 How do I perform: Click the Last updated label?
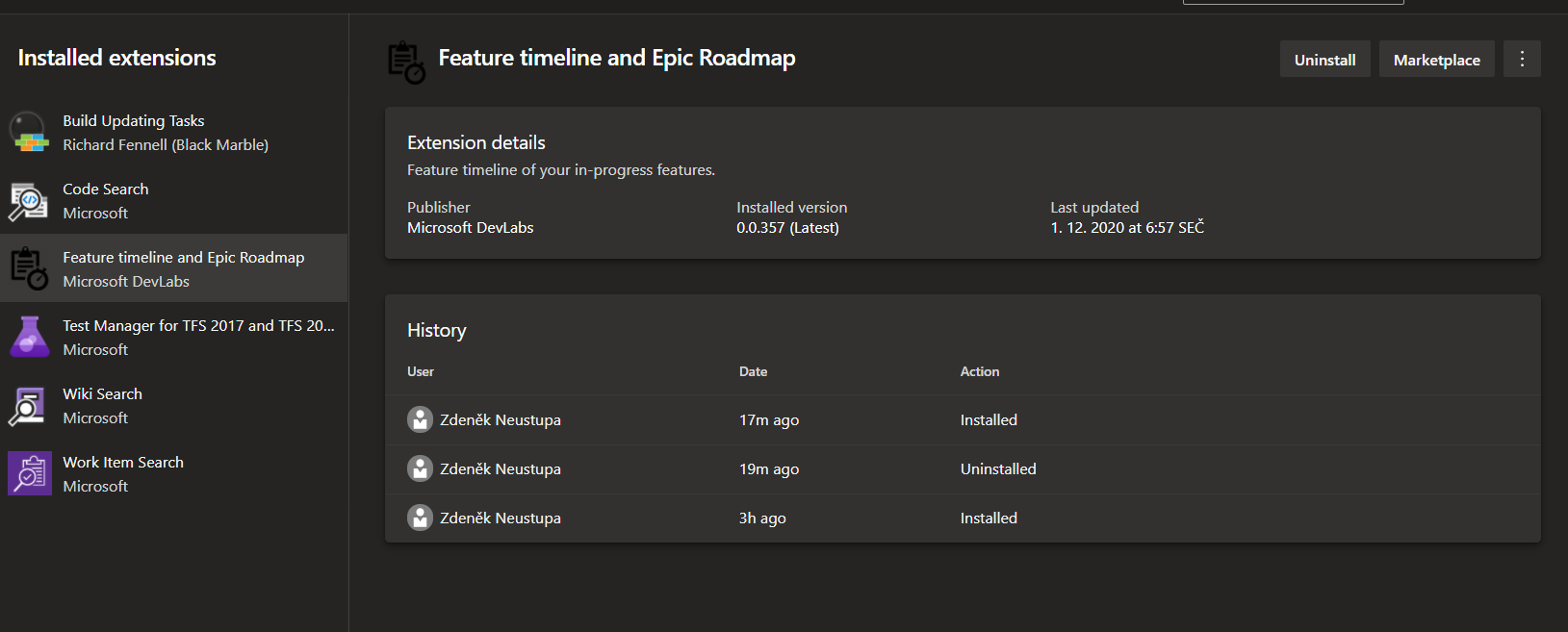coord(1094,208)
